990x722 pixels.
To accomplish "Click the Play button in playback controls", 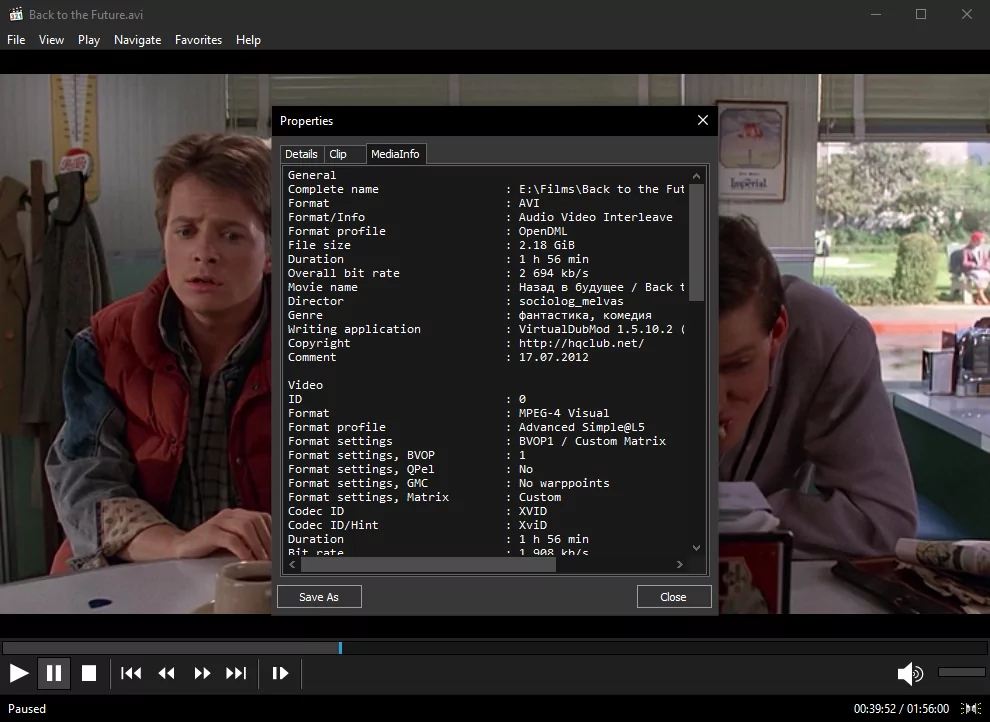I will [x=19, y=673].
